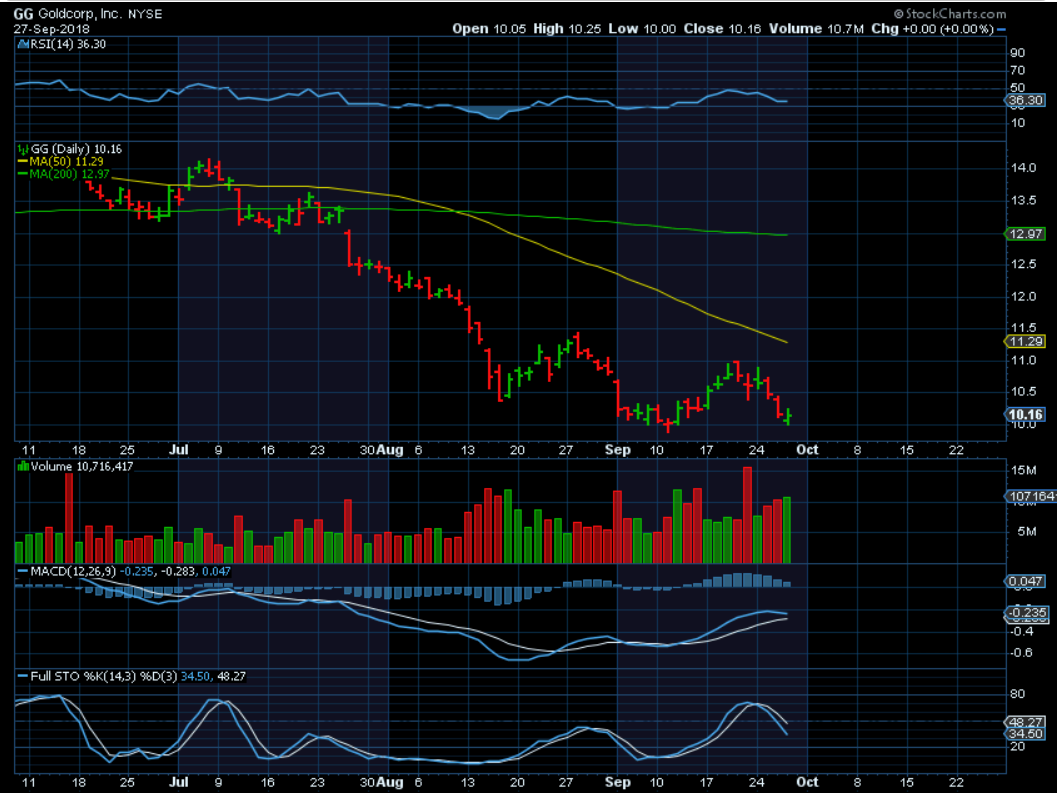Select the 'GG Goldcorp, Inc. NYSE' title
This screenshot has height=795, width=1059.
point(88,14)
